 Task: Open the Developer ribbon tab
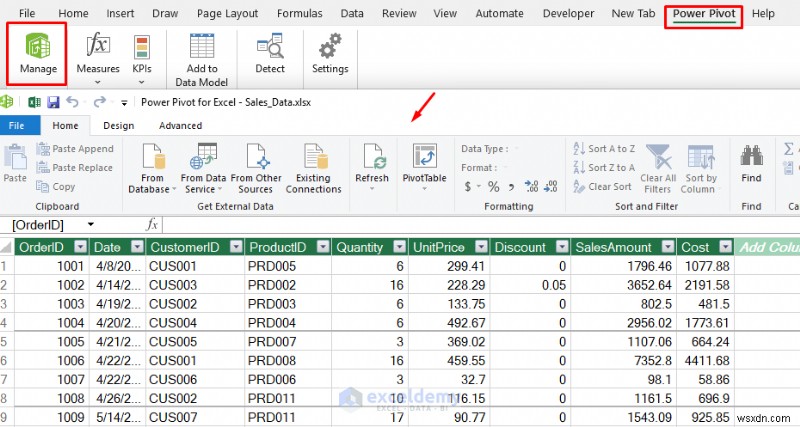point(568,14)
